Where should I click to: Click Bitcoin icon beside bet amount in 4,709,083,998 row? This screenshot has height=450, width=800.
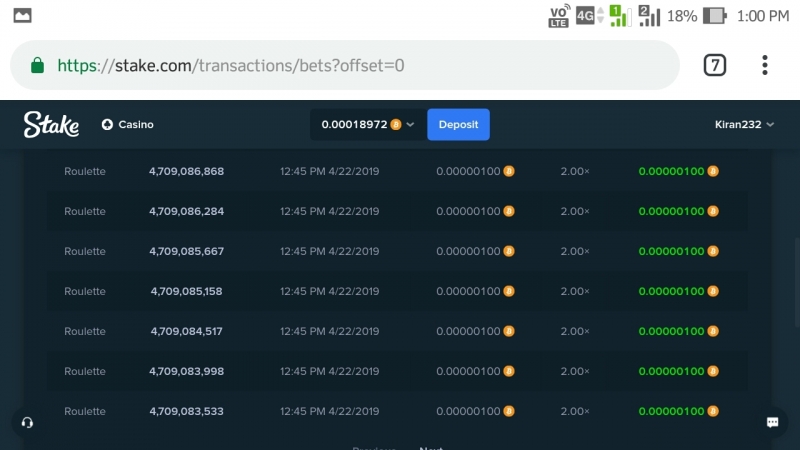coord(509,371)
